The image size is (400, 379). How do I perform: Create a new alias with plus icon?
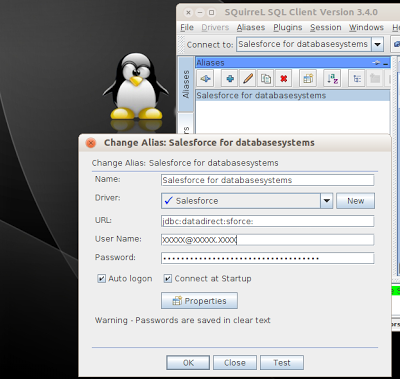pos(230,79)
